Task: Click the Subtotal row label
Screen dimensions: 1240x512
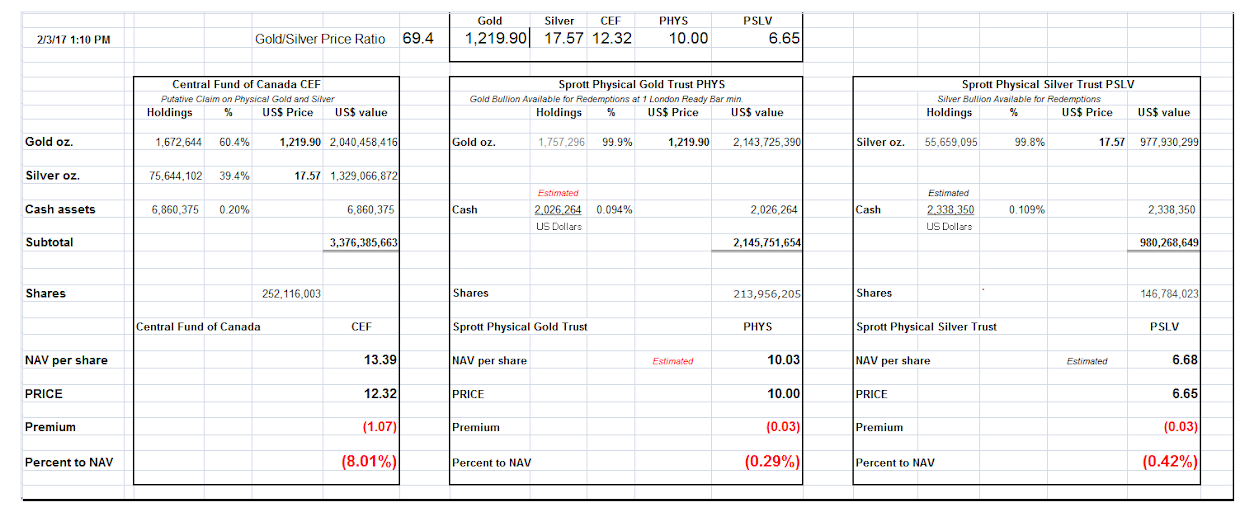Action: (x=49, y=242)
